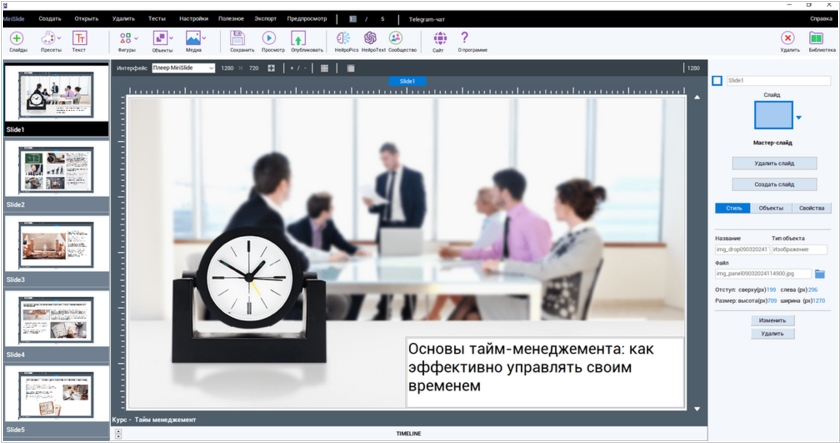Expand the Фигуры dropdown arrow
This screenshot has width=840, height=443.
coord(136,39)
